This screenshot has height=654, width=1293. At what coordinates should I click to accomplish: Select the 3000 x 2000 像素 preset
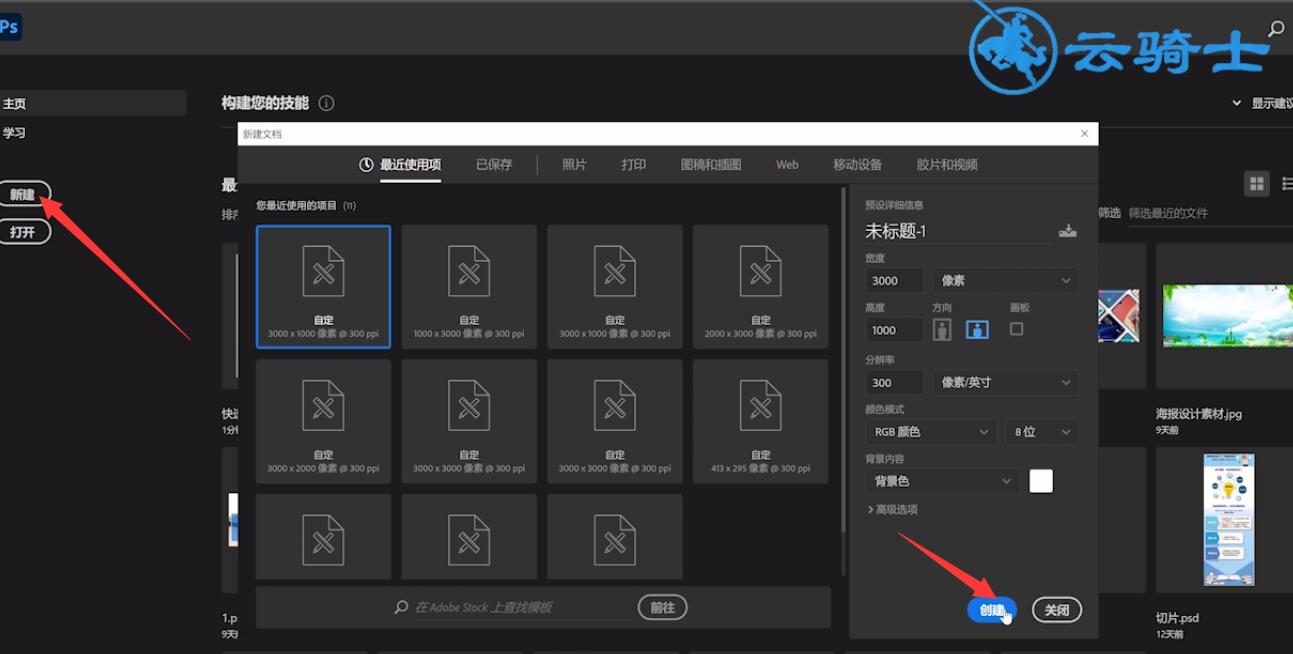coord(323,421)
